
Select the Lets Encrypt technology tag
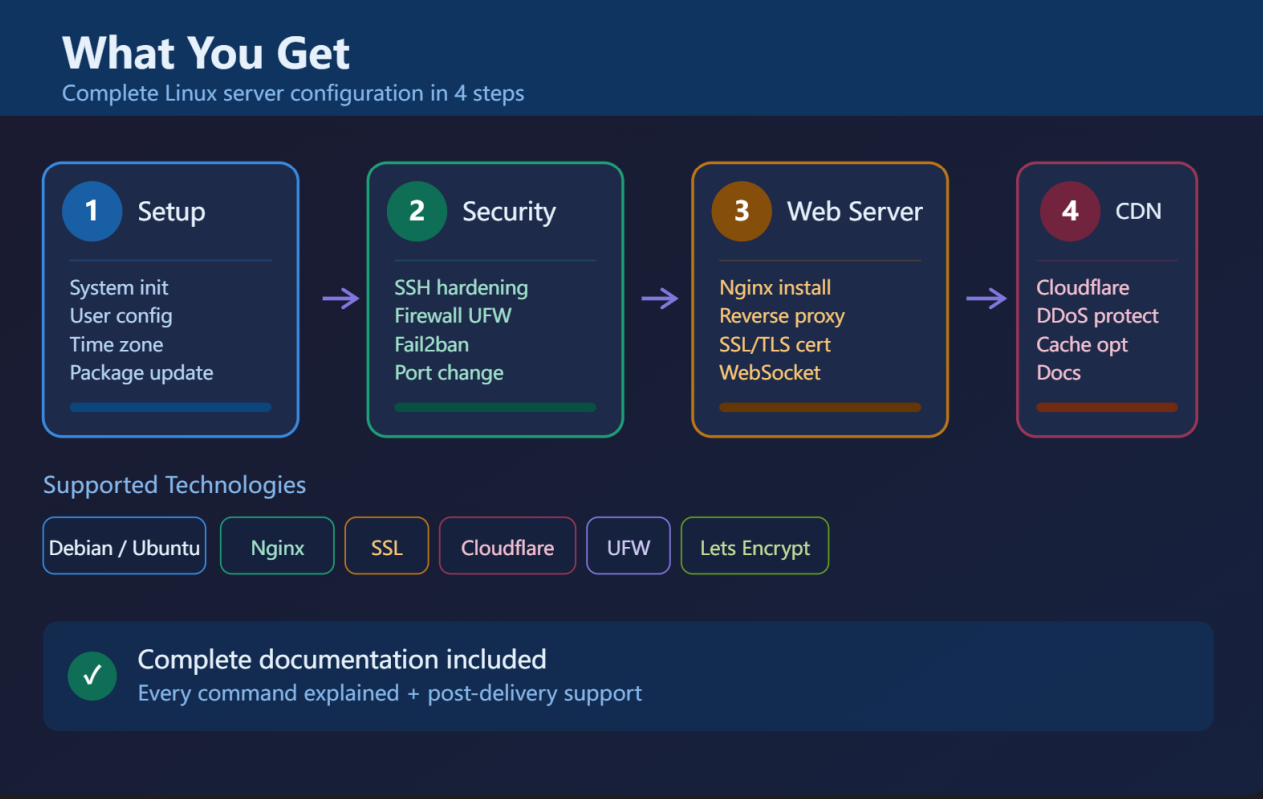click(x=755, y=546)
